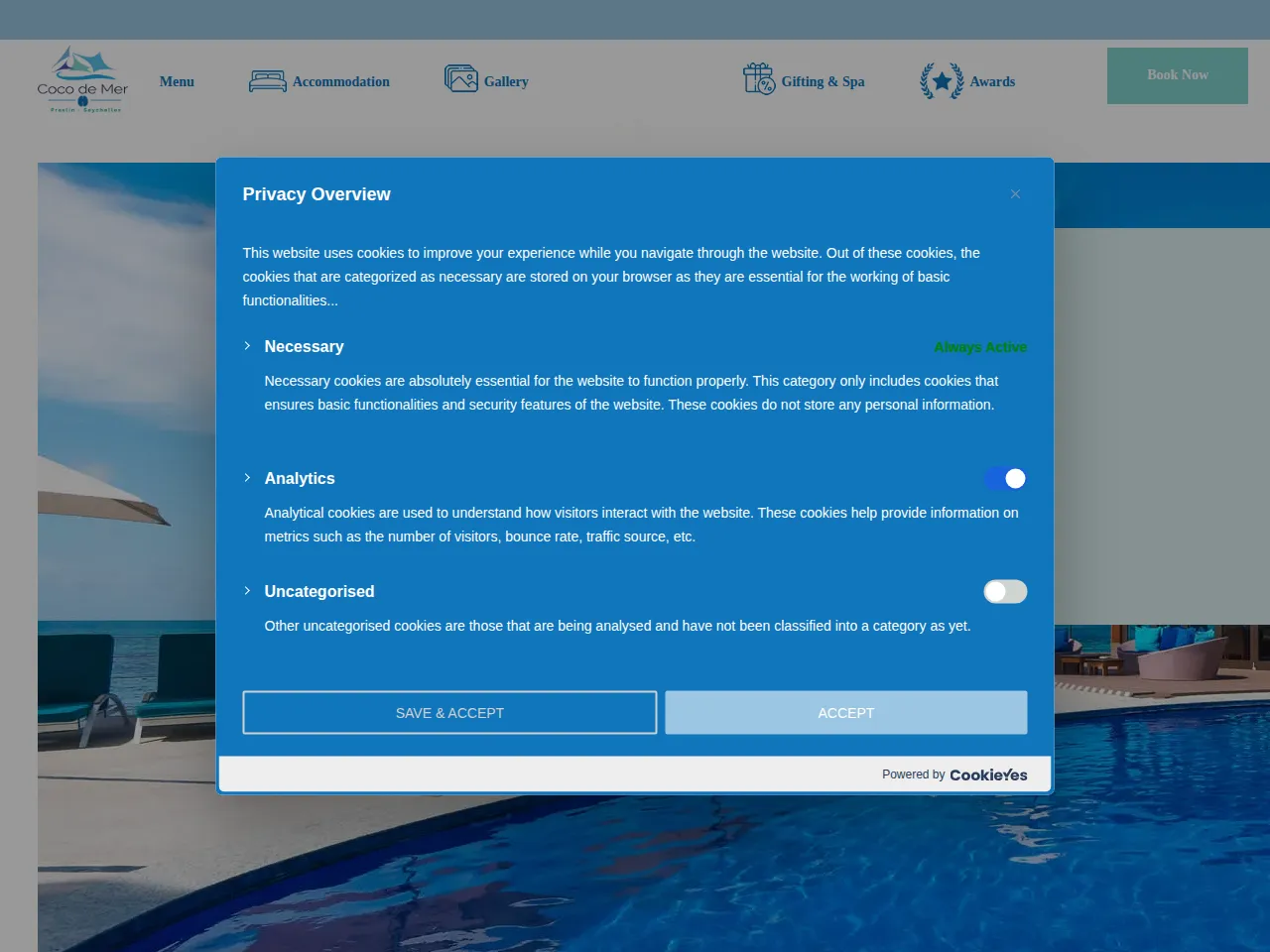1270x952 pixels.
Task: Click the Gallery pictures icon
Action: [x=461, y=78]
